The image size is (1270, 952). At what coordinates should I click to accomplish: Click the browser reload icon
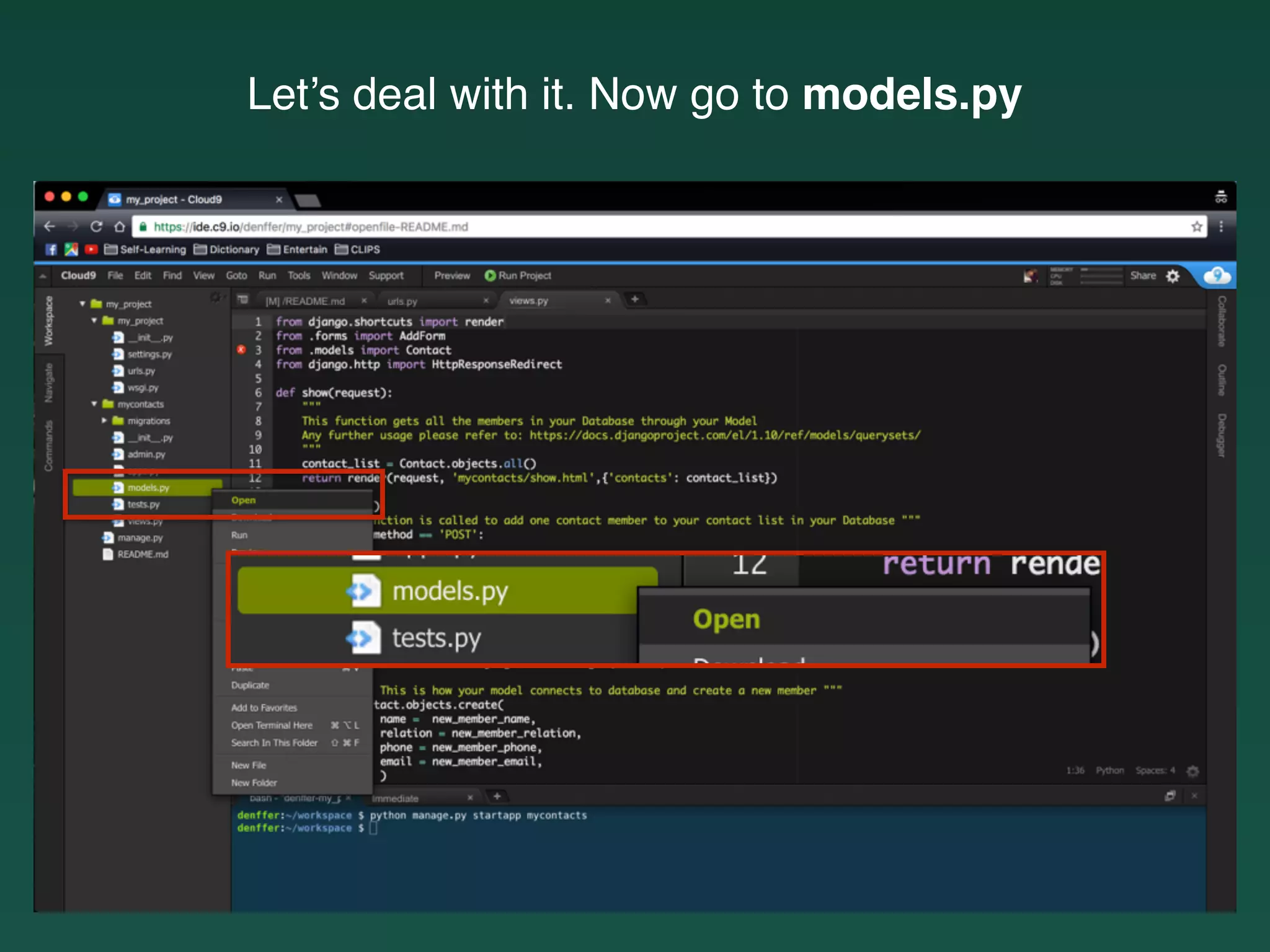96,227
